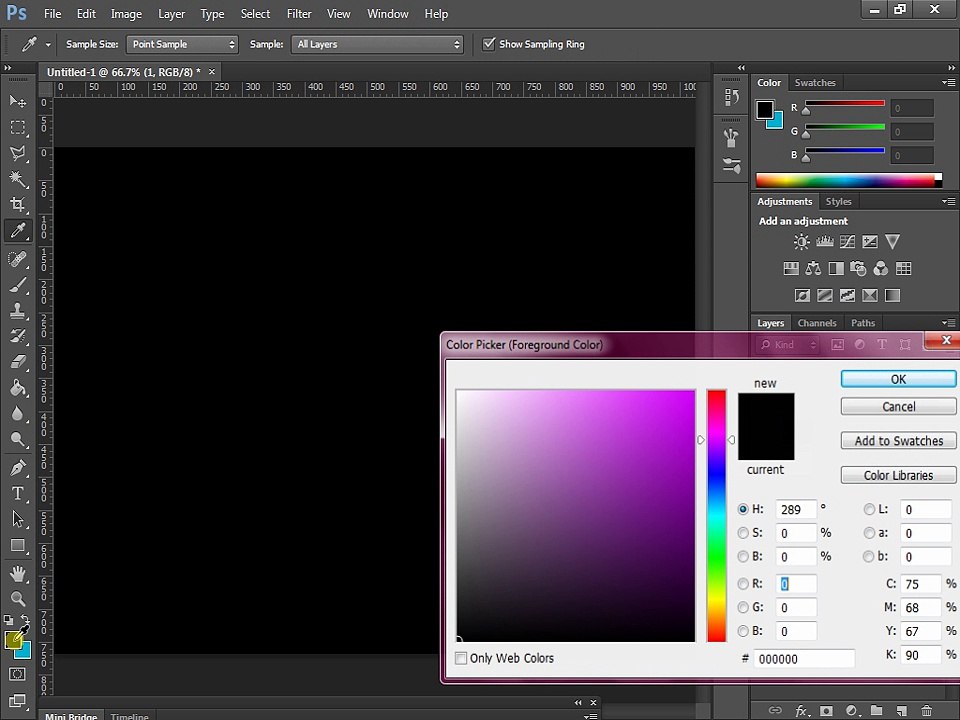Add a Curves adjustment
The image size is (960, 720).
click(847, 241)
